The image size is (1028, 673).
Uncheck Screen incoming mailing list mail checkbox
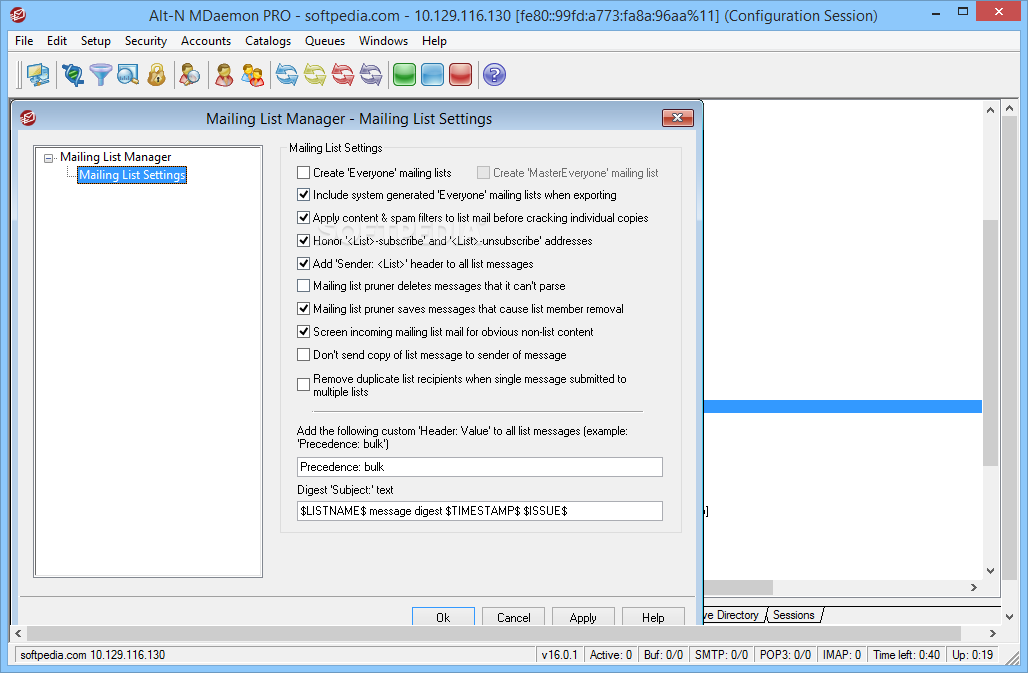(304, 332)
